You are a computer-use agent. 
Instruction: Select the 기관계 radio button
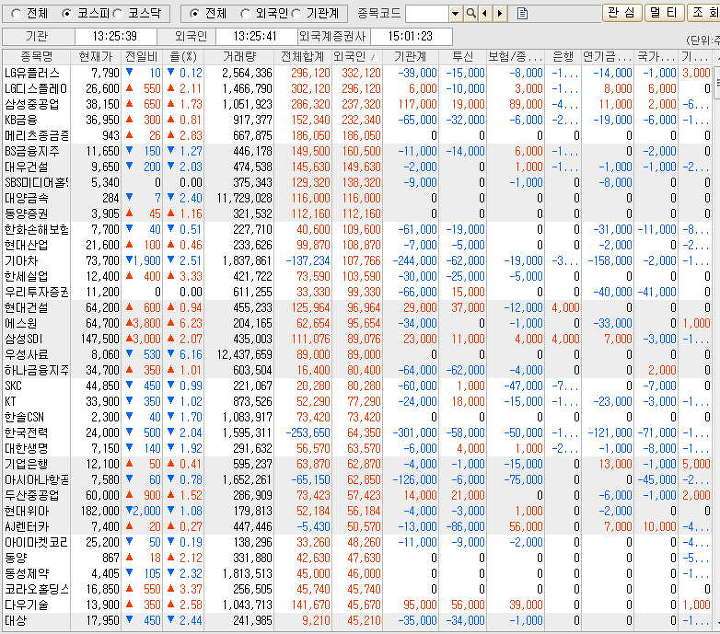296,14
